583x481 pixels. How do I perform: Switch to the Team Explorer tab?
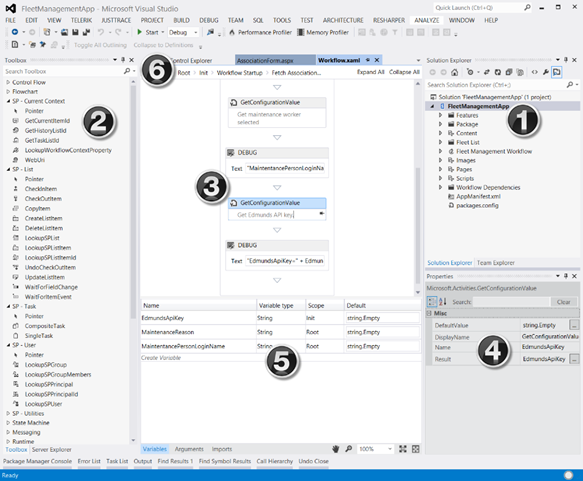pyautogui.click(x=496, y=263)
